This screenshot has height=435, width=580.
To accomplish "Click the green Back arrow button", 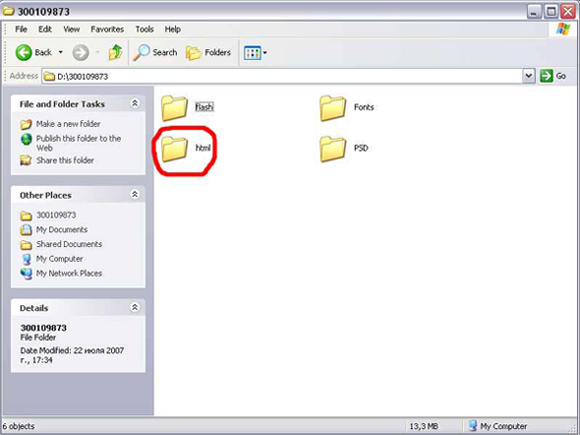I will pos(24,53).
